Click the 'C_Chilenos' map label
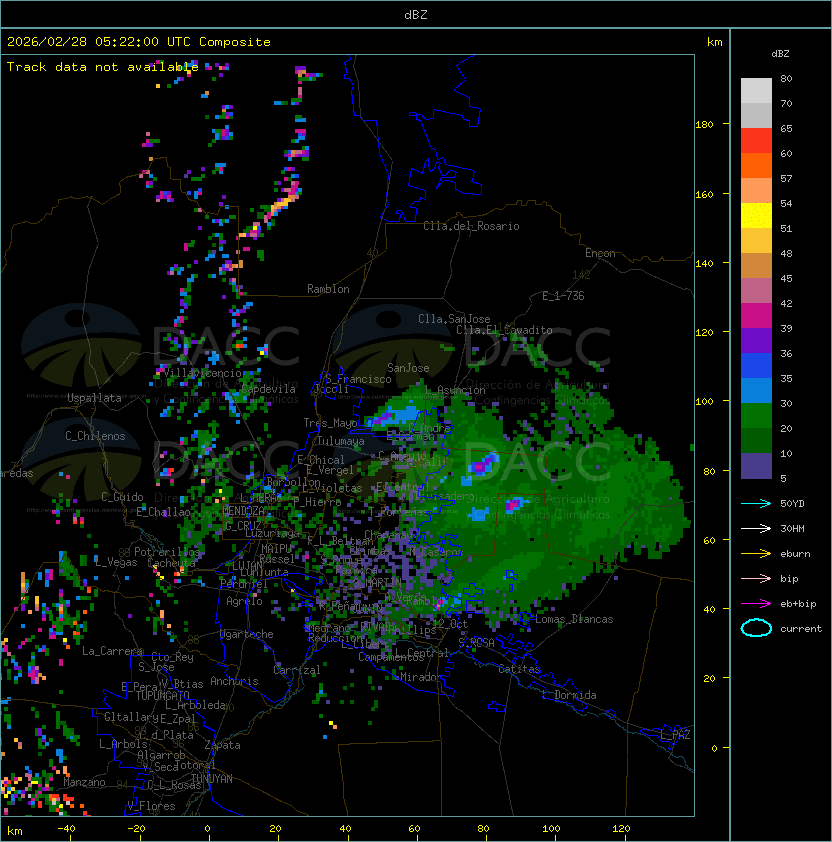 pyautogui.click(x=95, y=436)
